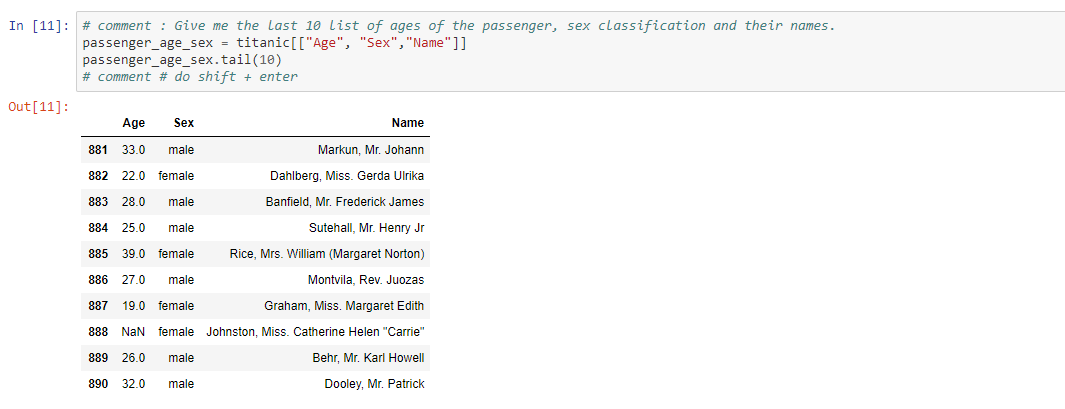
Task: Click row index 881
Action: click(x=98, y=150)
